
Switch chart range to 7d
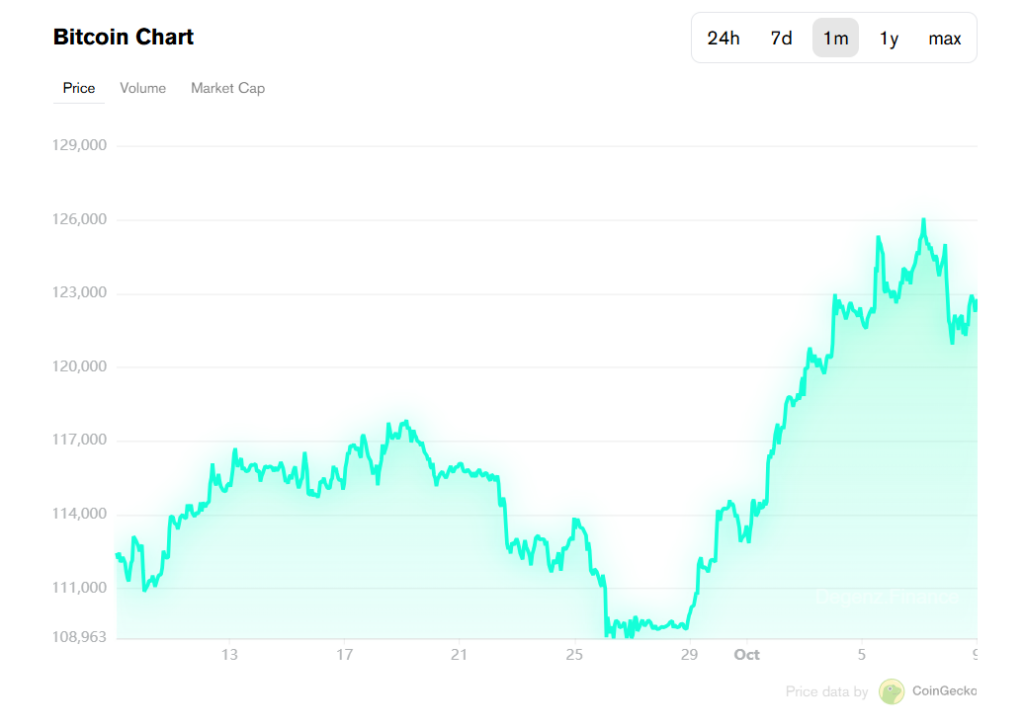coord(781,38)
